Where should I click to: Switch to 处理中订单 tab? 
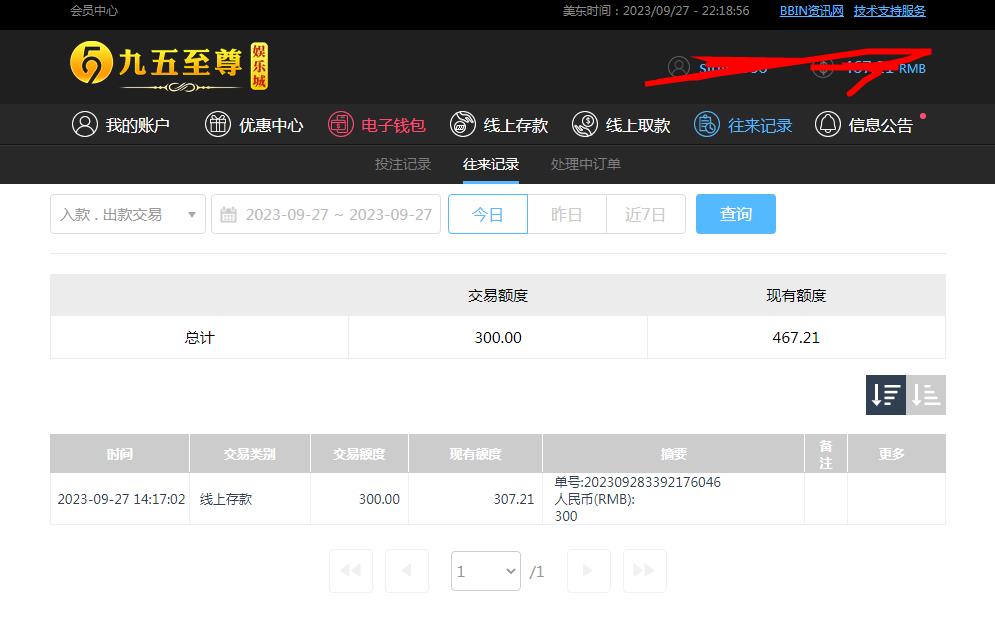(586, 164)
